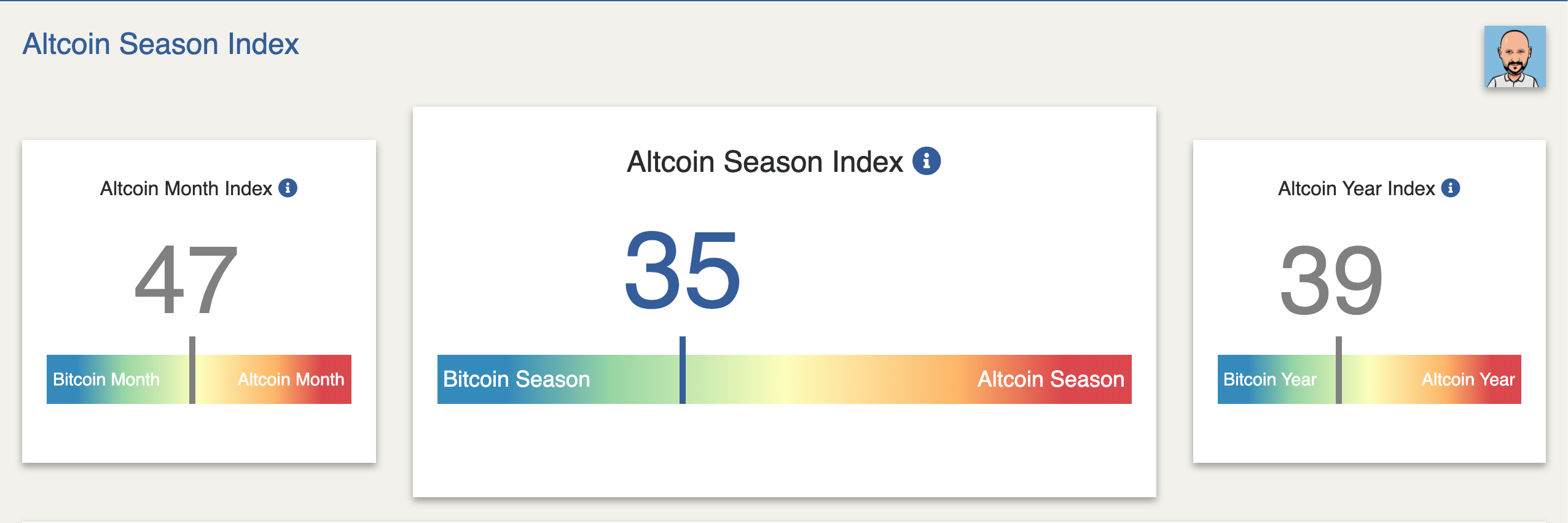
Task: Click the Altcoin Month label on gauge
Action: [x=291, y=379]
